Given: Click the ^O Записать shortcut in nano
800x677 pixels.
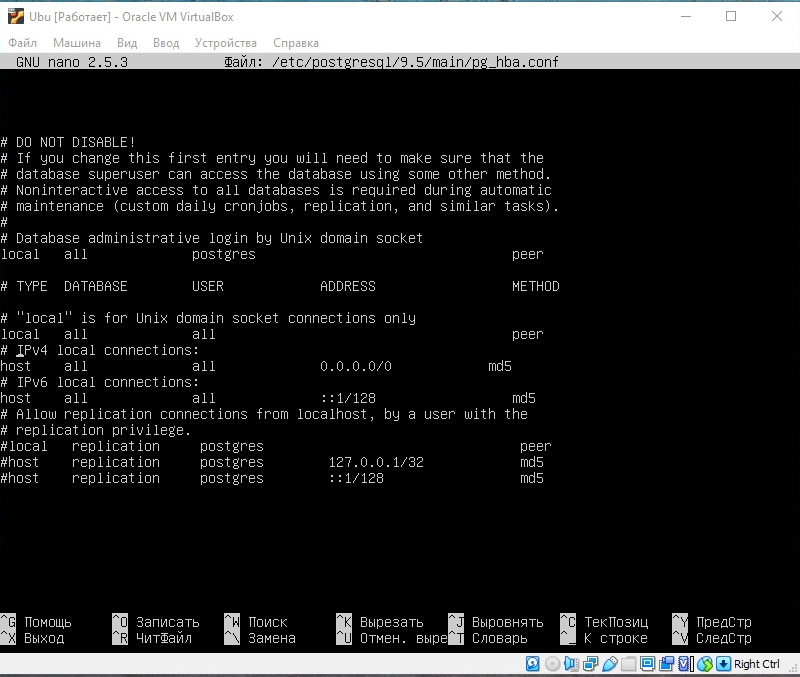Looking at the screenshot, I should pos(156,622).
